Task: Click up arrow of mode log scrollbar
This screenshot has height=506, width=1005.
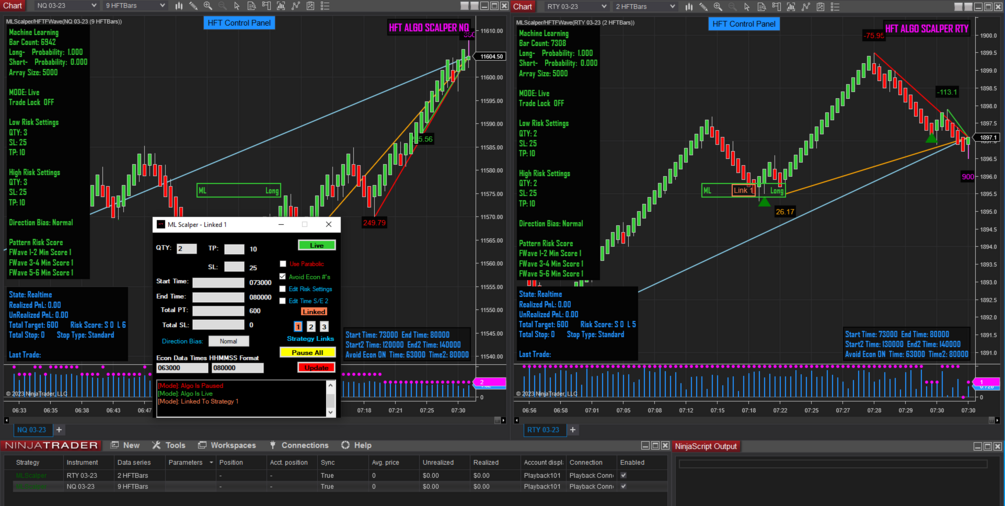Action: click(331, 385)
